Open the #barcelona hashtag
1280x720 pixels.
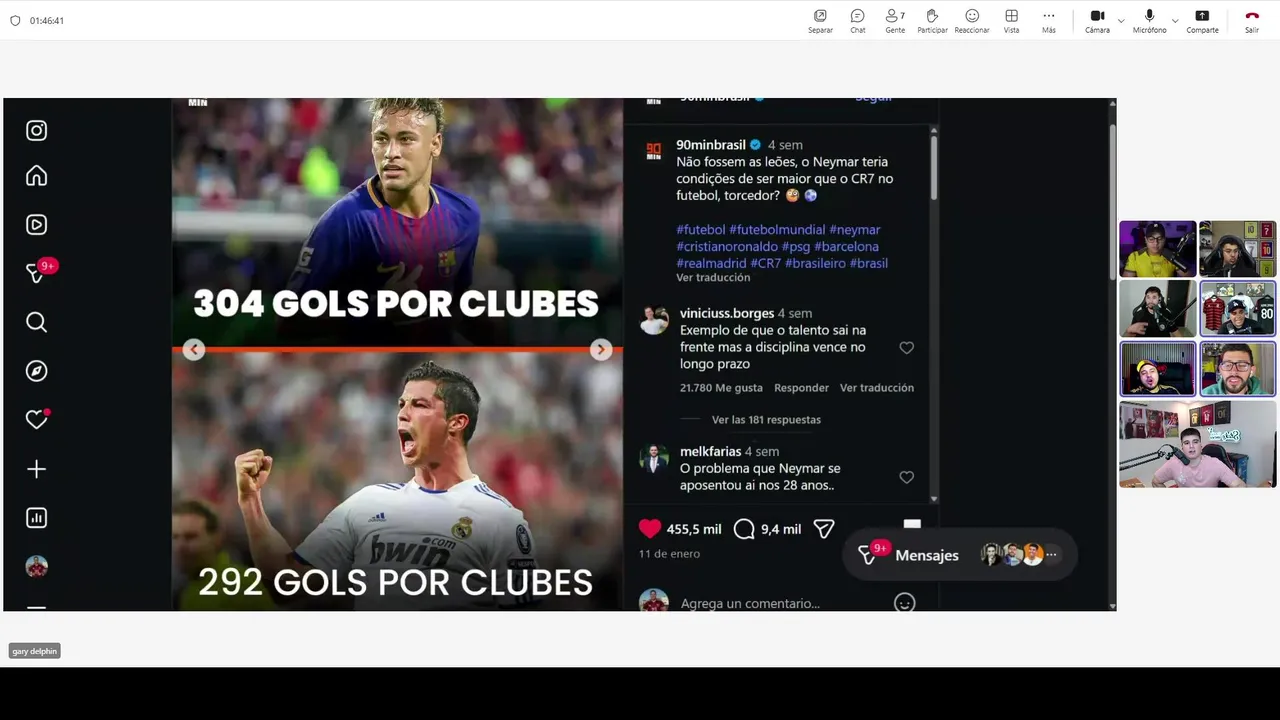coord(846,247)
